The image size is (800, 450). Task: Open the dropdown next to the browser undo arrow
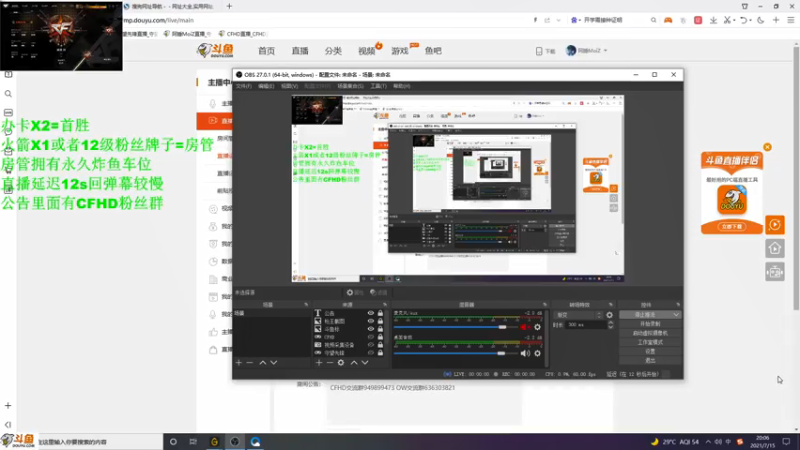751,20
